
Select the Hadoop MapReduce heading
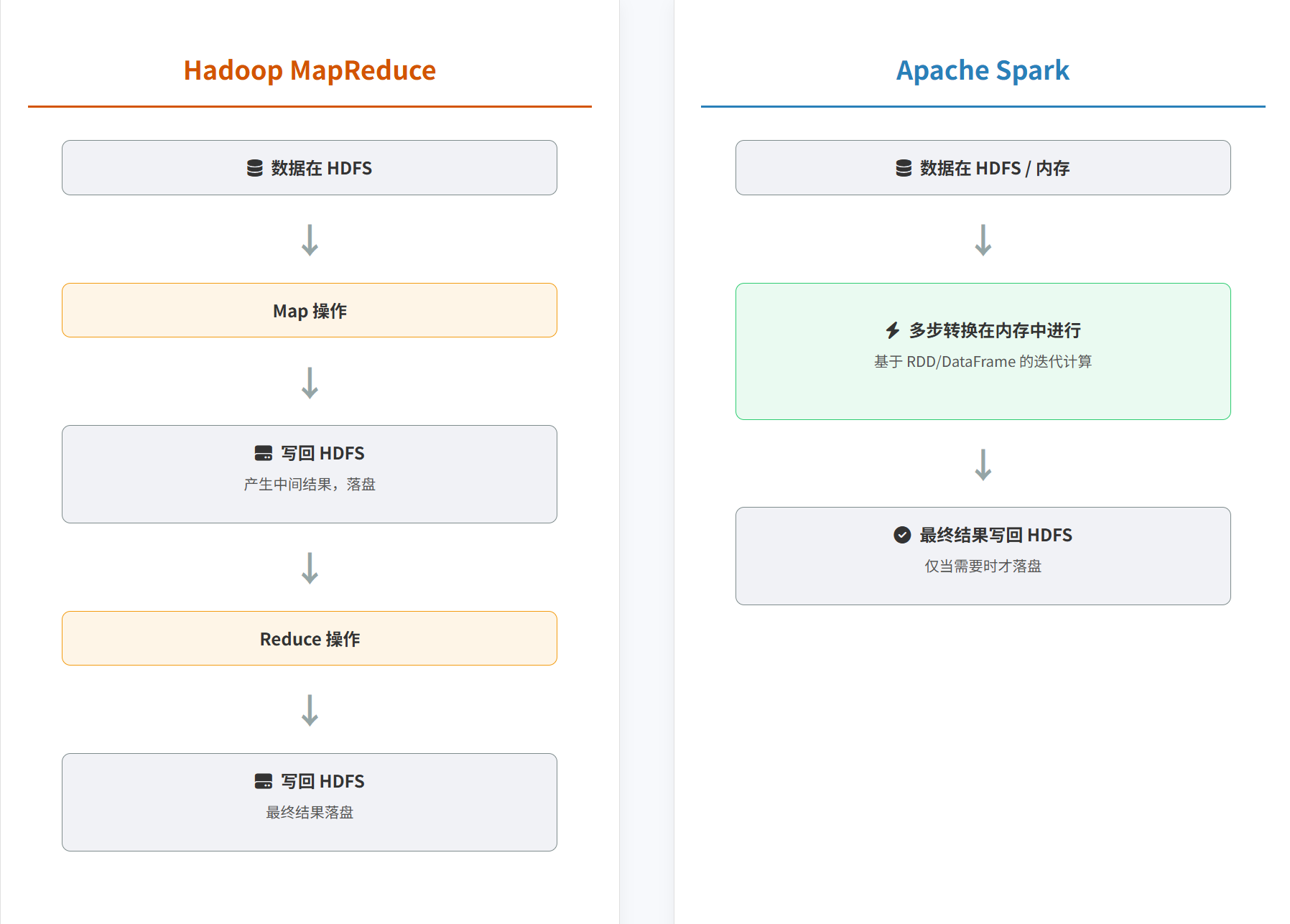[x=310, y=70]
